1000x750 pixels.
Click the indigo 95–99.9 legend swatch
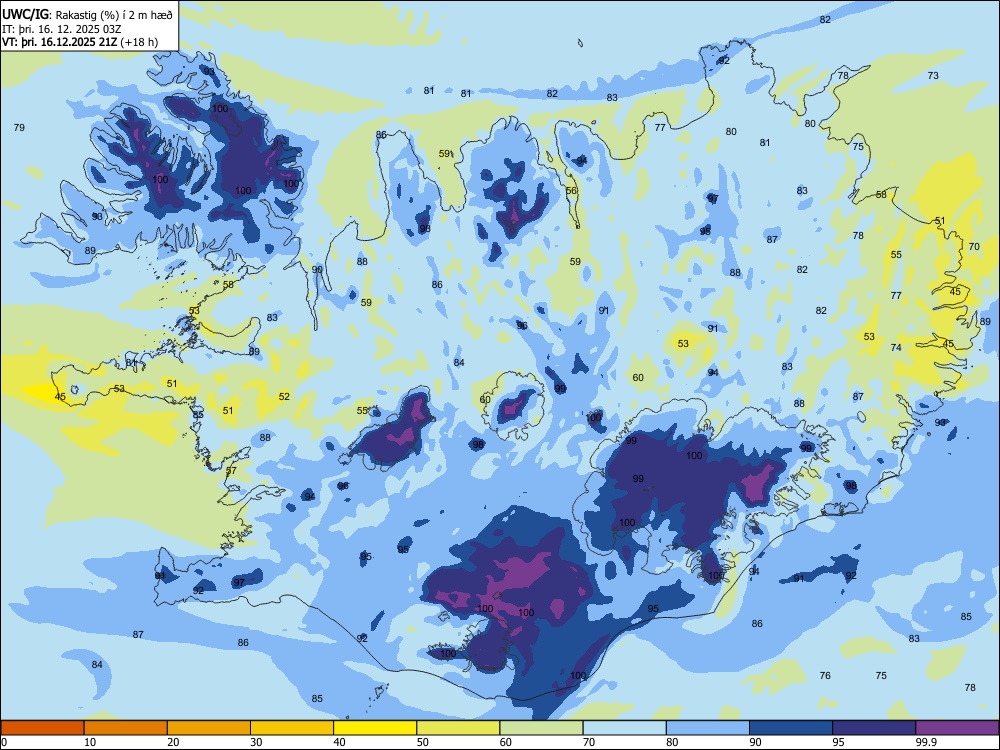tap(874, 728)
